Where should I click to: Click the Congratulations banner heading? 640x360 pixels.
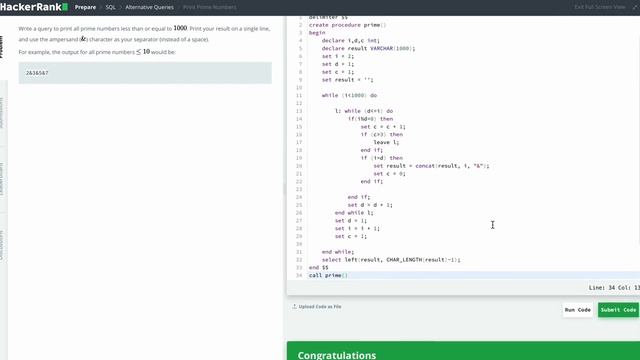(x=337, y=355)
